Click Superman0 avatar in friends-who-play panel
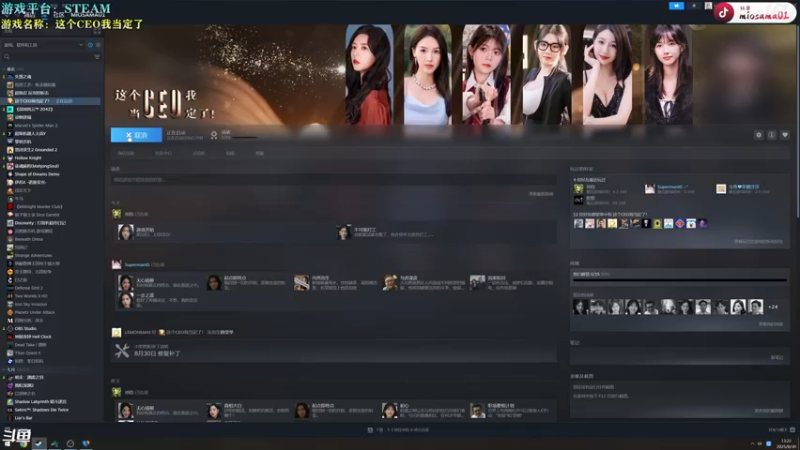The width and height of the screenshot is (800, 450). coord(649,189)
